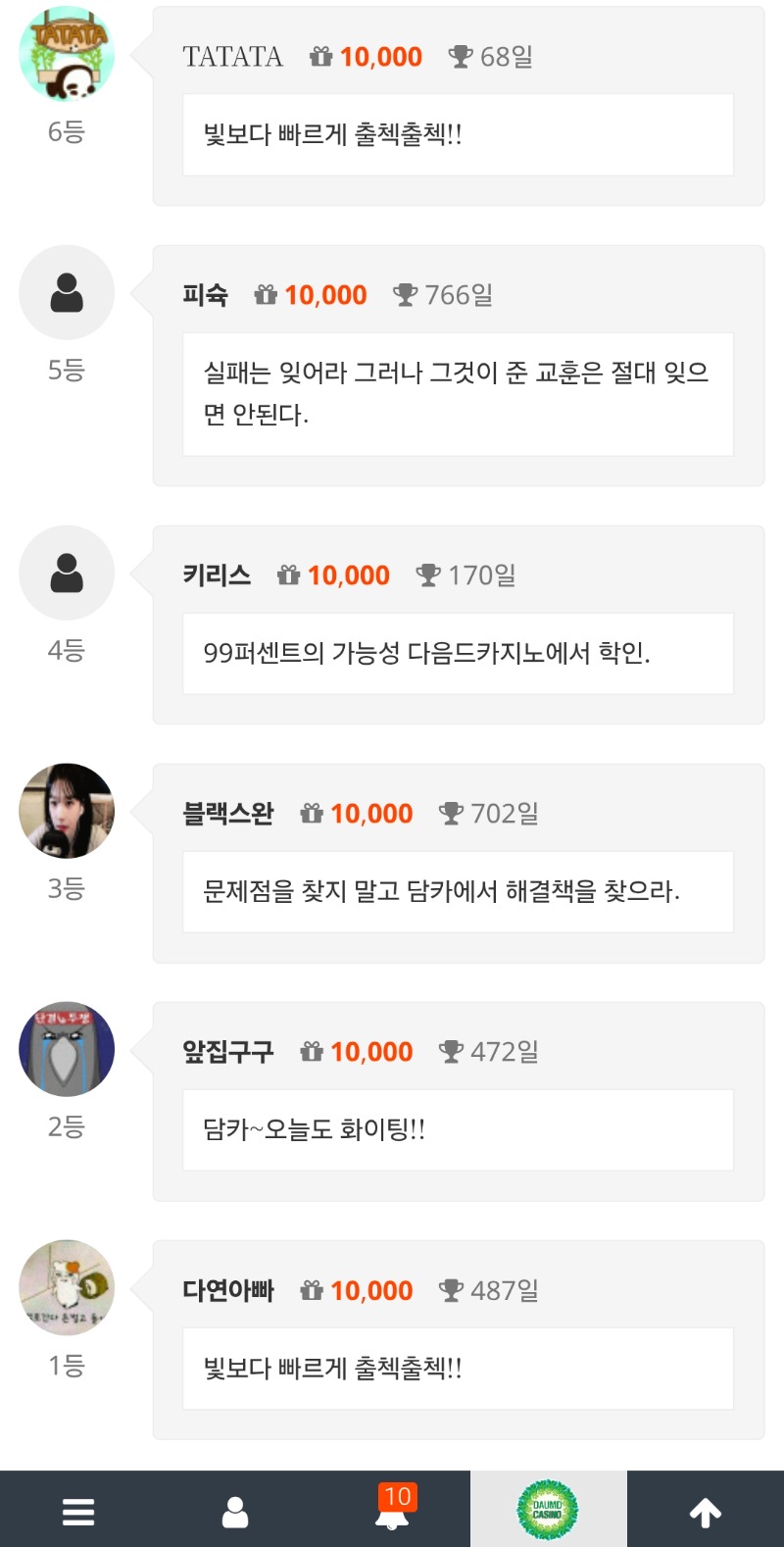Open 블랙스완's profile photo

tap(67, 811)
